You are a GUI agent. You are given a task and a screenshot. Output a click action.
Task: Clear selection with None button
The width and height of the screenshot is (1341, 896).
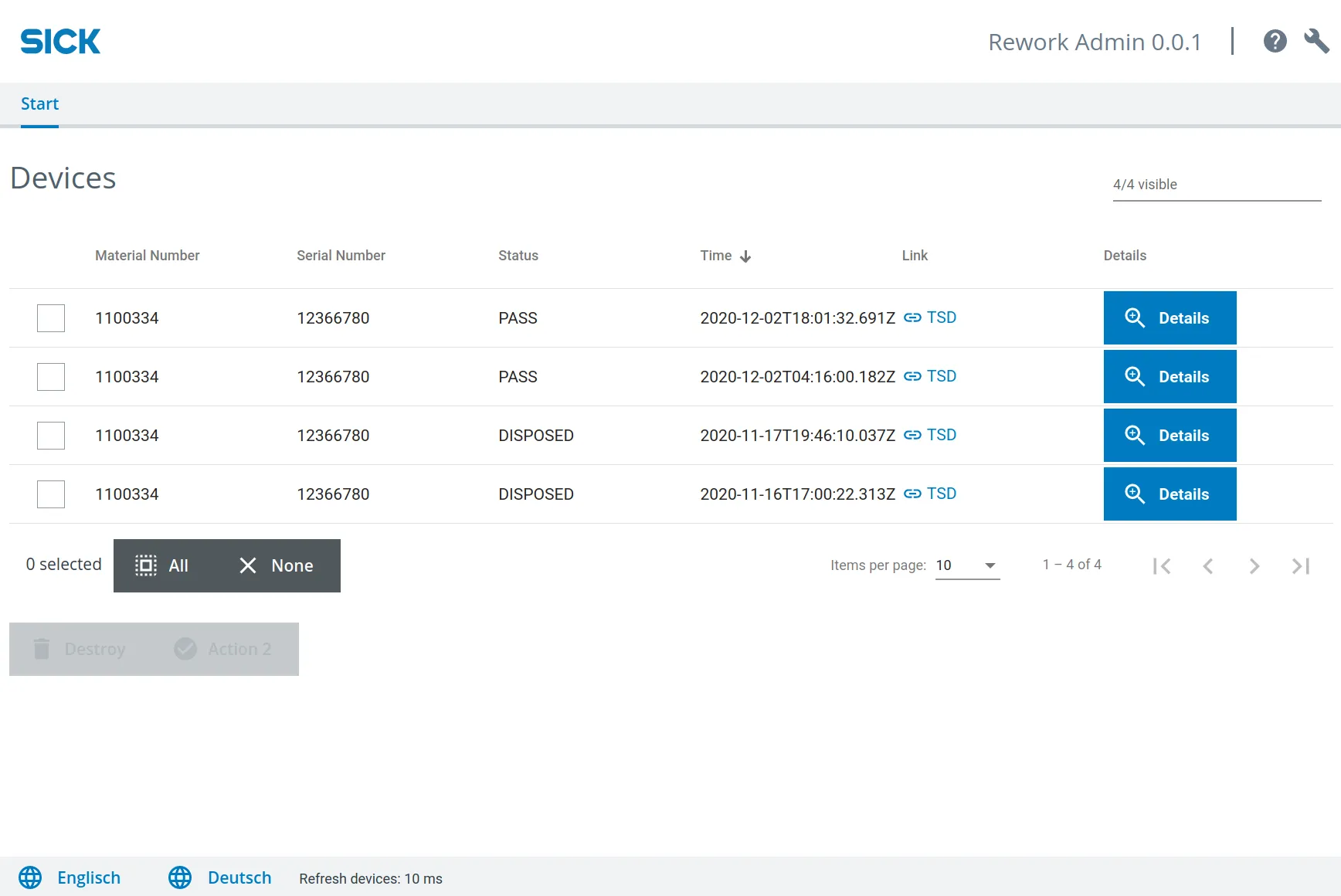pos(277,565)
